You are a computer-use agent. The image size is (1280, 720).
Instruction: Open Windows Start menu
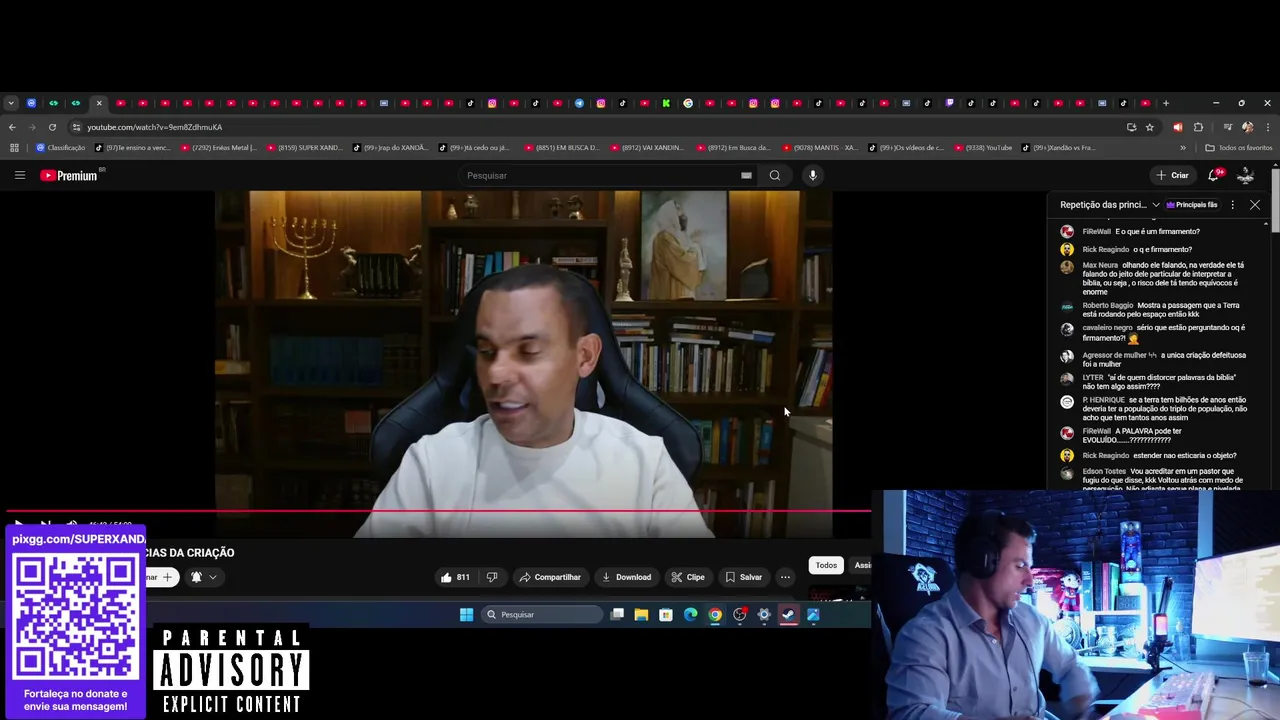tap(466, 615)
